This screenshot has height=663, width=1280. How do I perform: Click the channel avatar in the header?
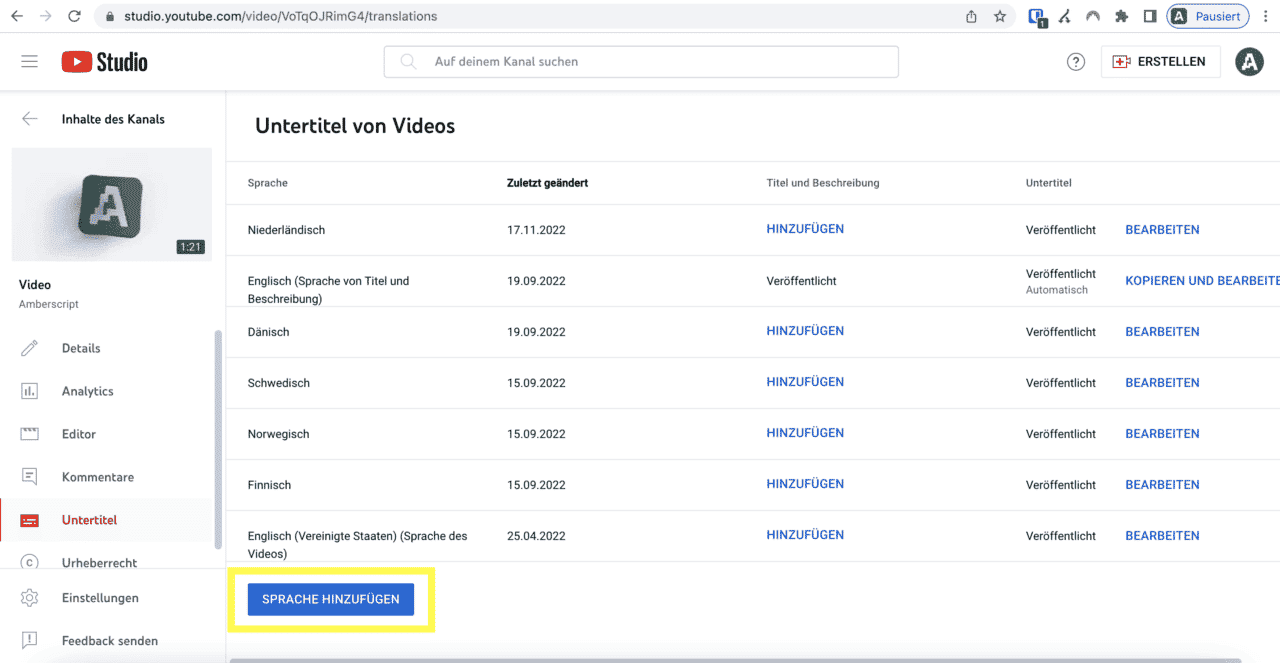pyautogui.click(x=1249, y=62)
